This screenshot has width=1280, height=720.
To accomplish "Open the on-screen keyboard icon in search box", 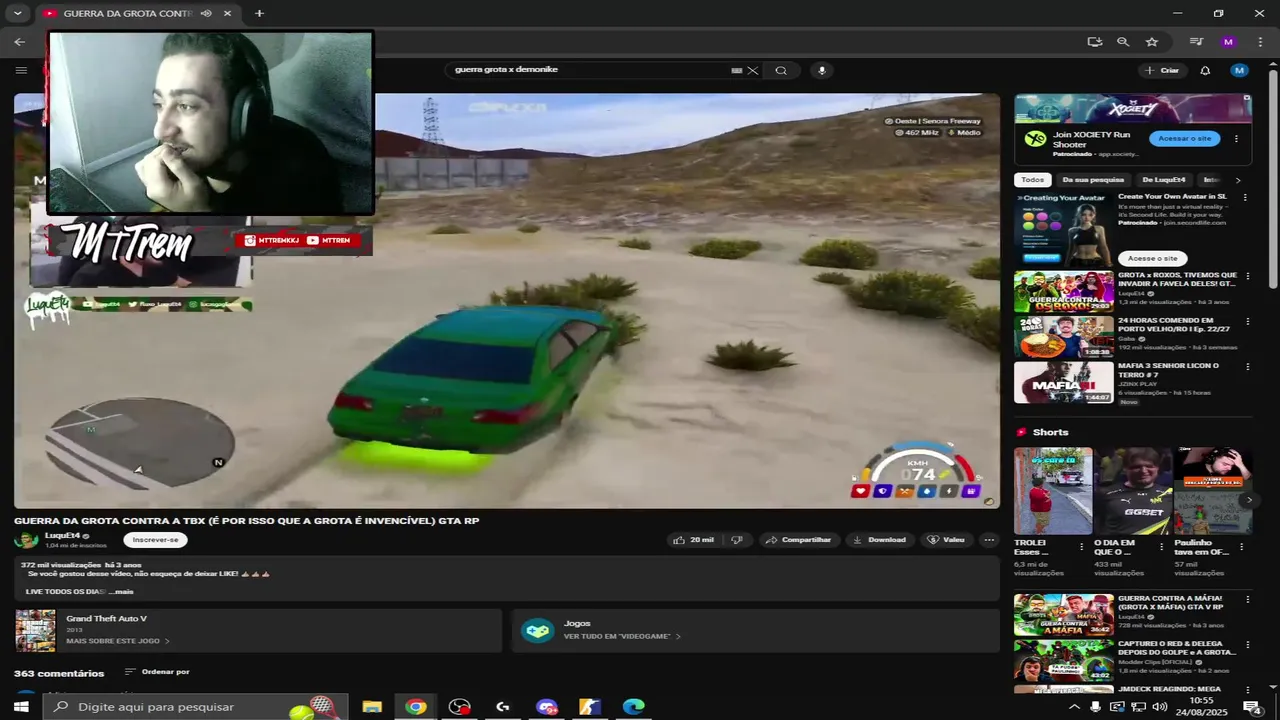I will (737, 70).
